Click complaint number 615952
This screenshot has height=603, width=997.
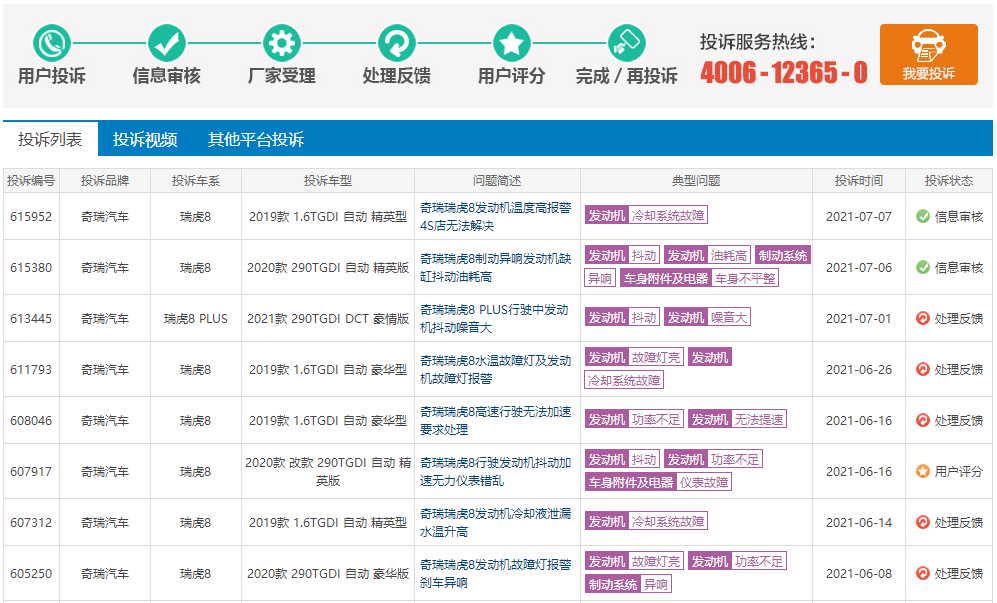(31, 216)
